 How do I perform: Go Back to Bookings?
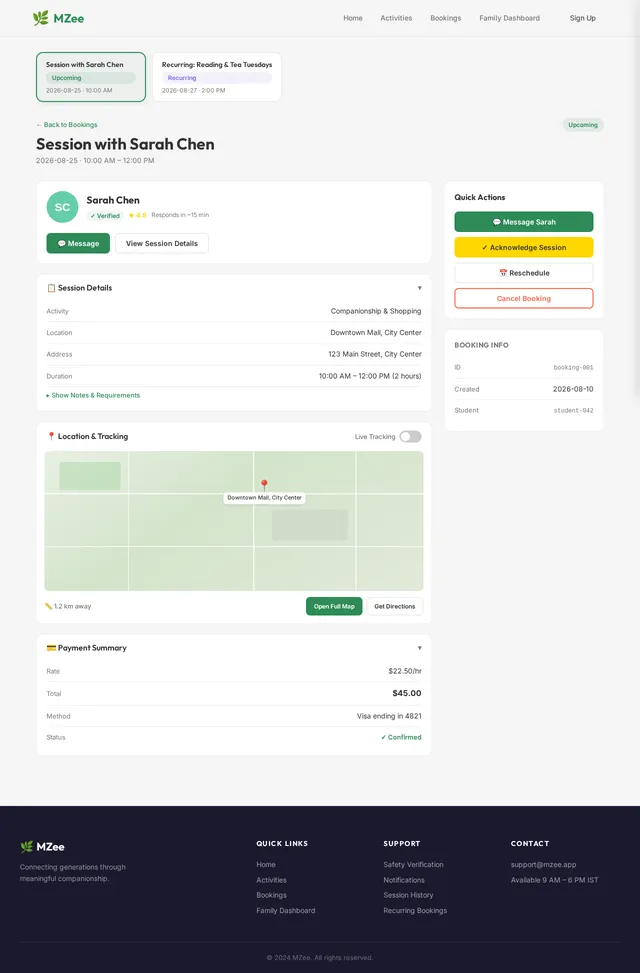pos(67,125)
